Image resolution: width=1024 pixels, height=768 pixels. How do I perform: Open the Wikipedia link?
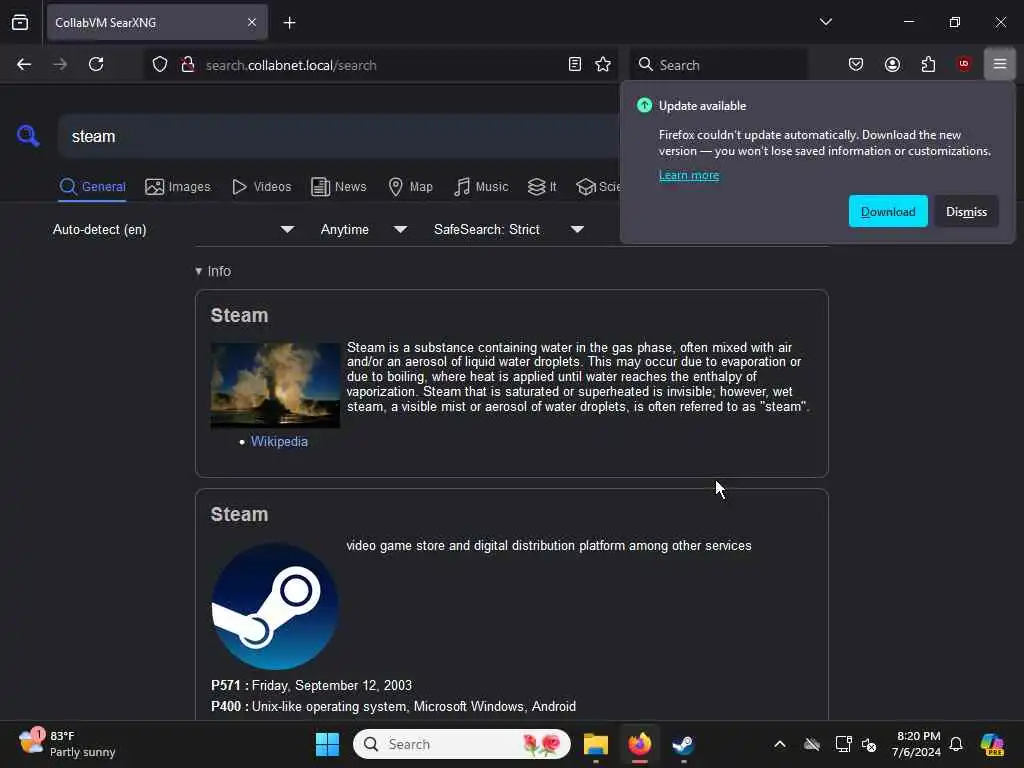pyautogui.click(x=279, y=441)
